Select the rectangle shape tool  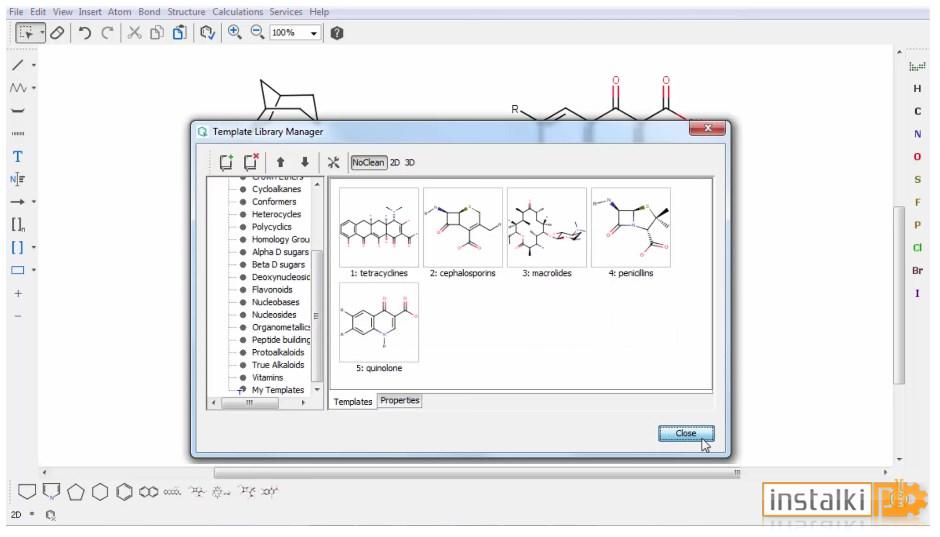coord(18,270)
